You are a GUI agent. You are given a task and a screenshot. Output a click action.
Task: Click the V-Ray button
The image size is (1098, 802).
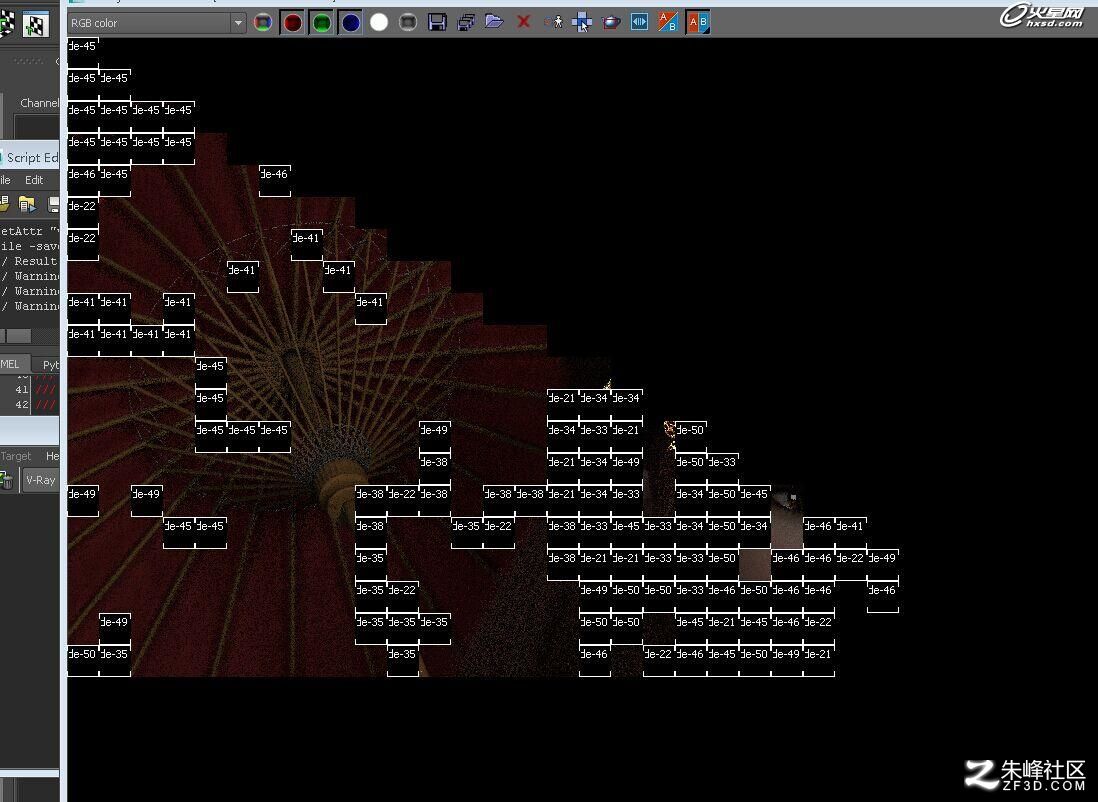(x=41, y=480)
